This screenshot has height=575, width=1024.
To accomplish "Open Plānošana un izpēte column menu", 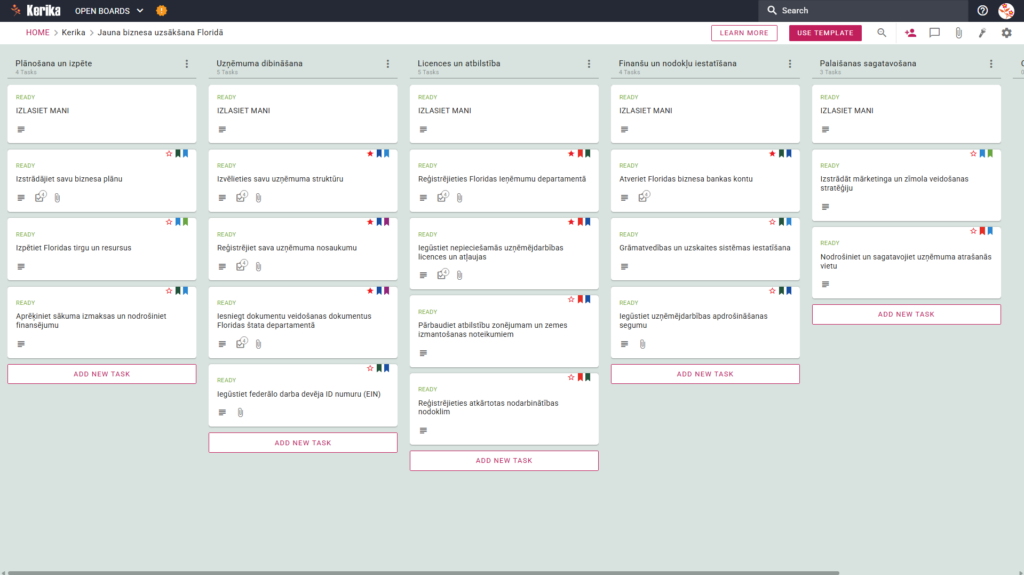I will click(187, 64).
